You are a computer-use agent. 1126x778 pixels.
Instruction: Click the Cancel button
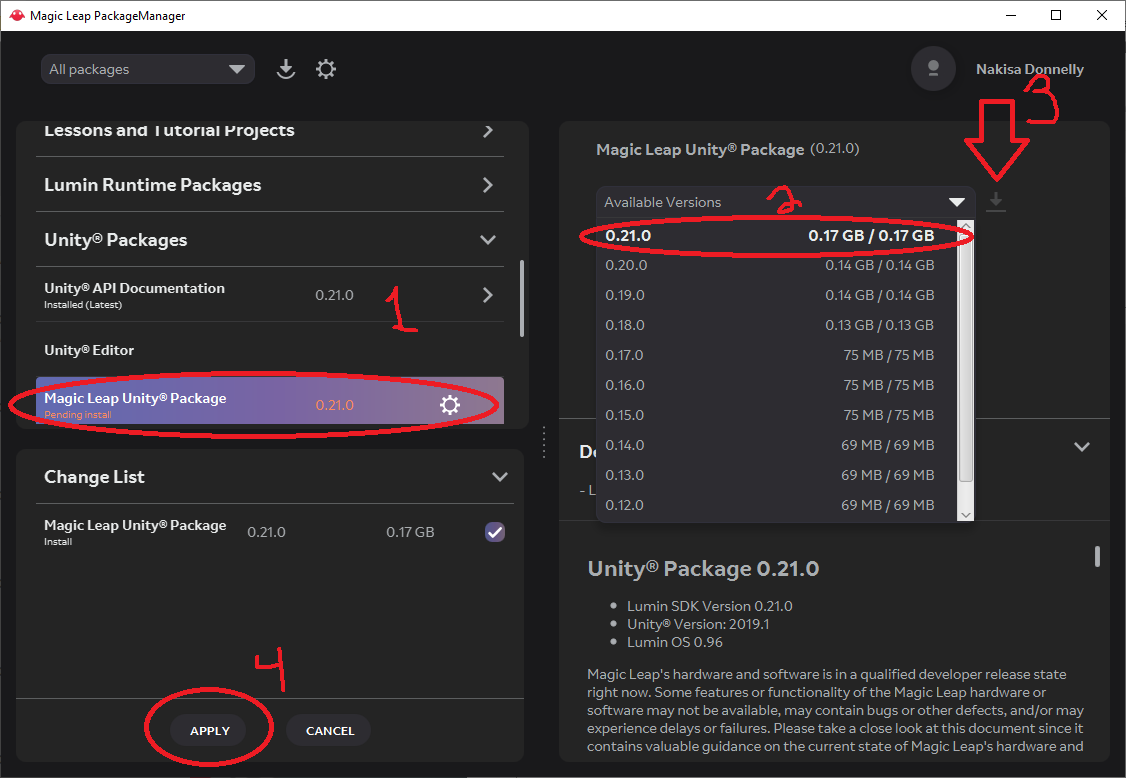click(330, 731)
